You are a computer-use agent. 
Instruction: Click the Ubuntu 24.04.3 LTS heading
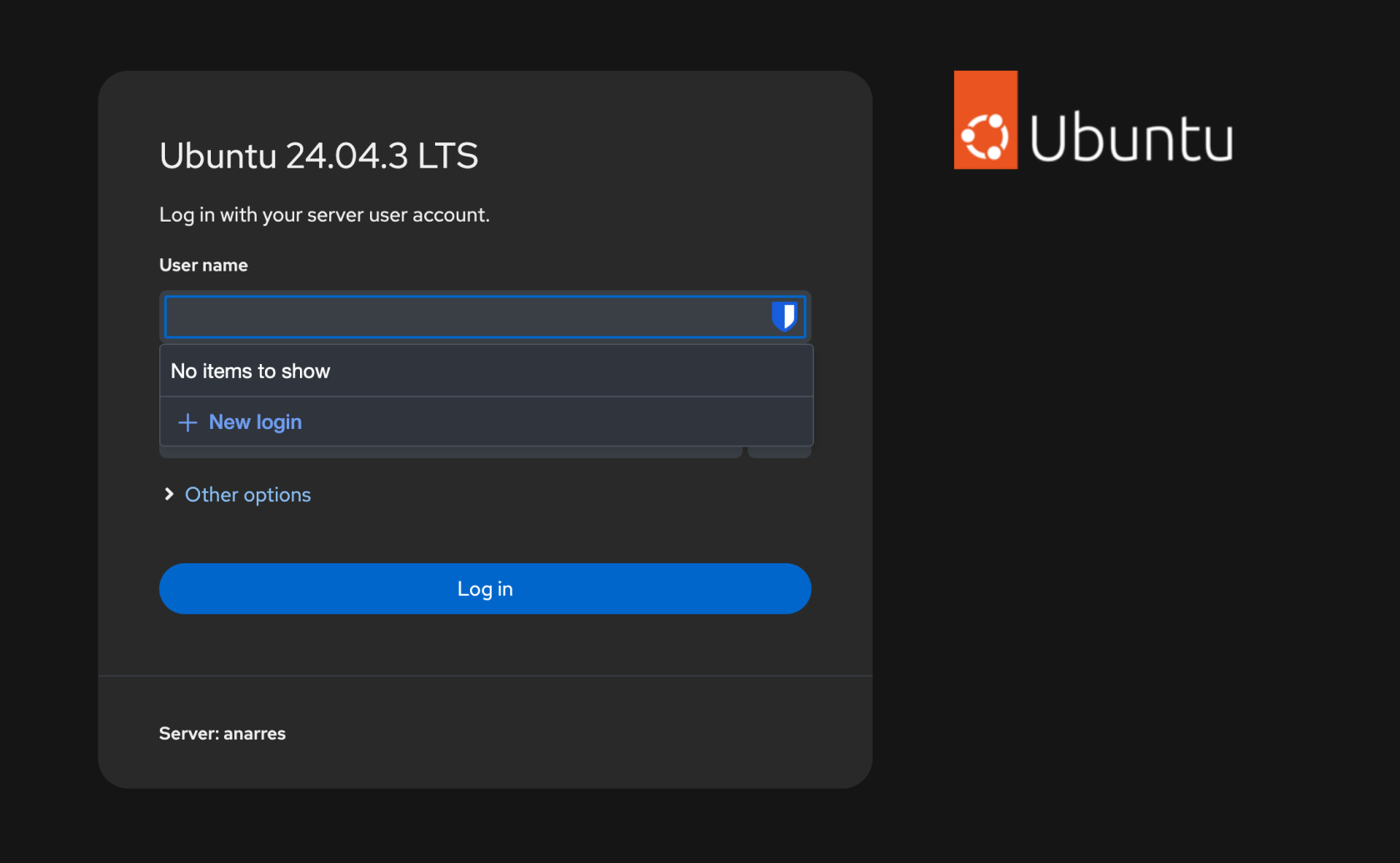click(x=319, y=156)
